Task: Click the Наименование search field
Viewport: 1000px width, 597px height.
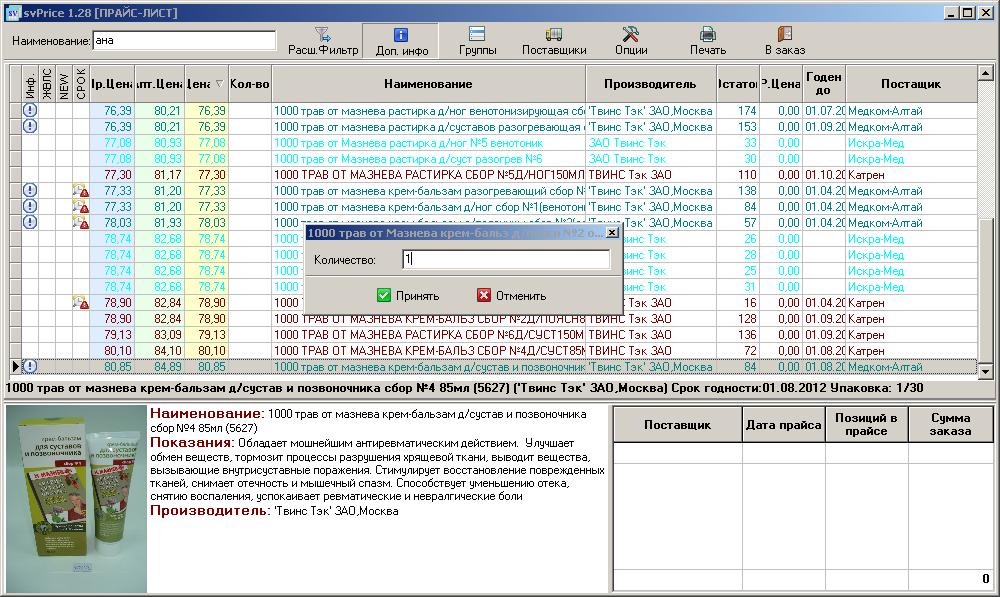Action: click(x=184, y=41)
